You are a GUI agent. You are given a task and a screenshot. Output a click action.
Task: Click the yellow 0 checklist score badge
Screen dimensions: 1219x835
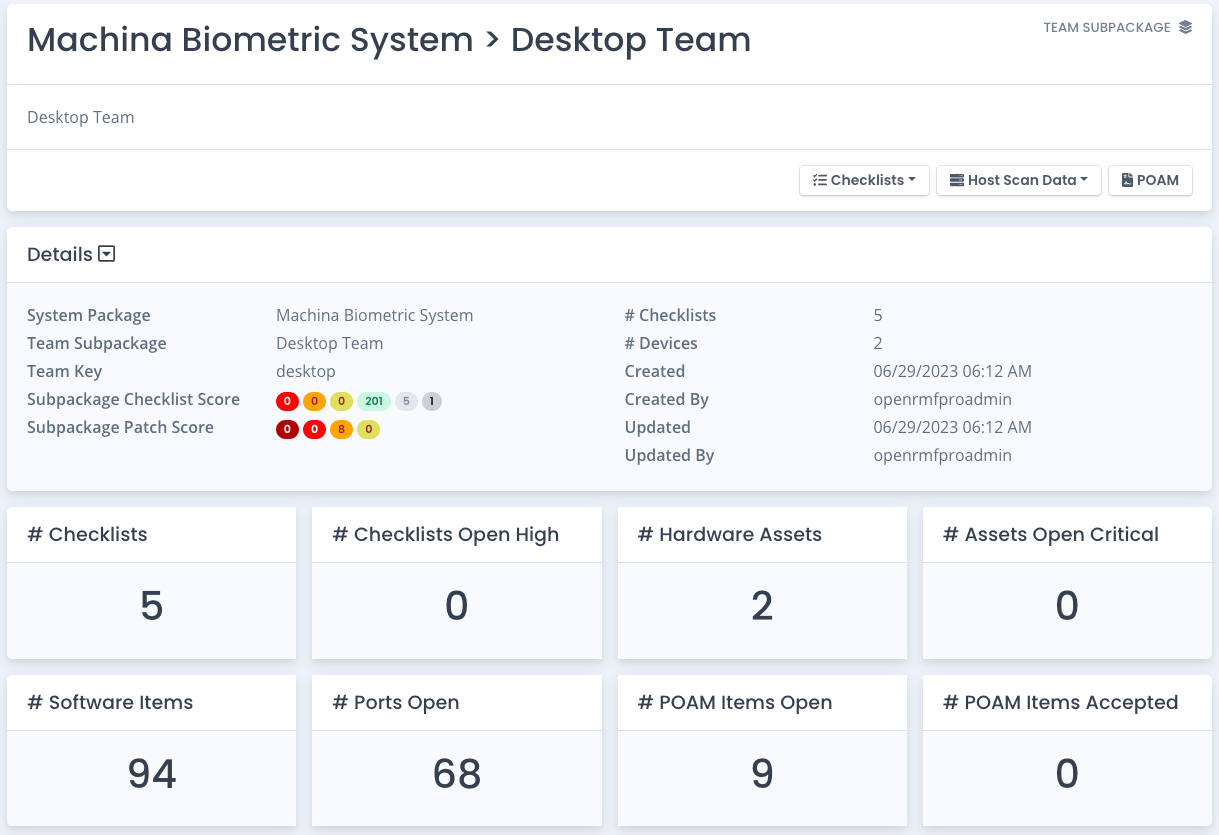(x=341, y=402)
